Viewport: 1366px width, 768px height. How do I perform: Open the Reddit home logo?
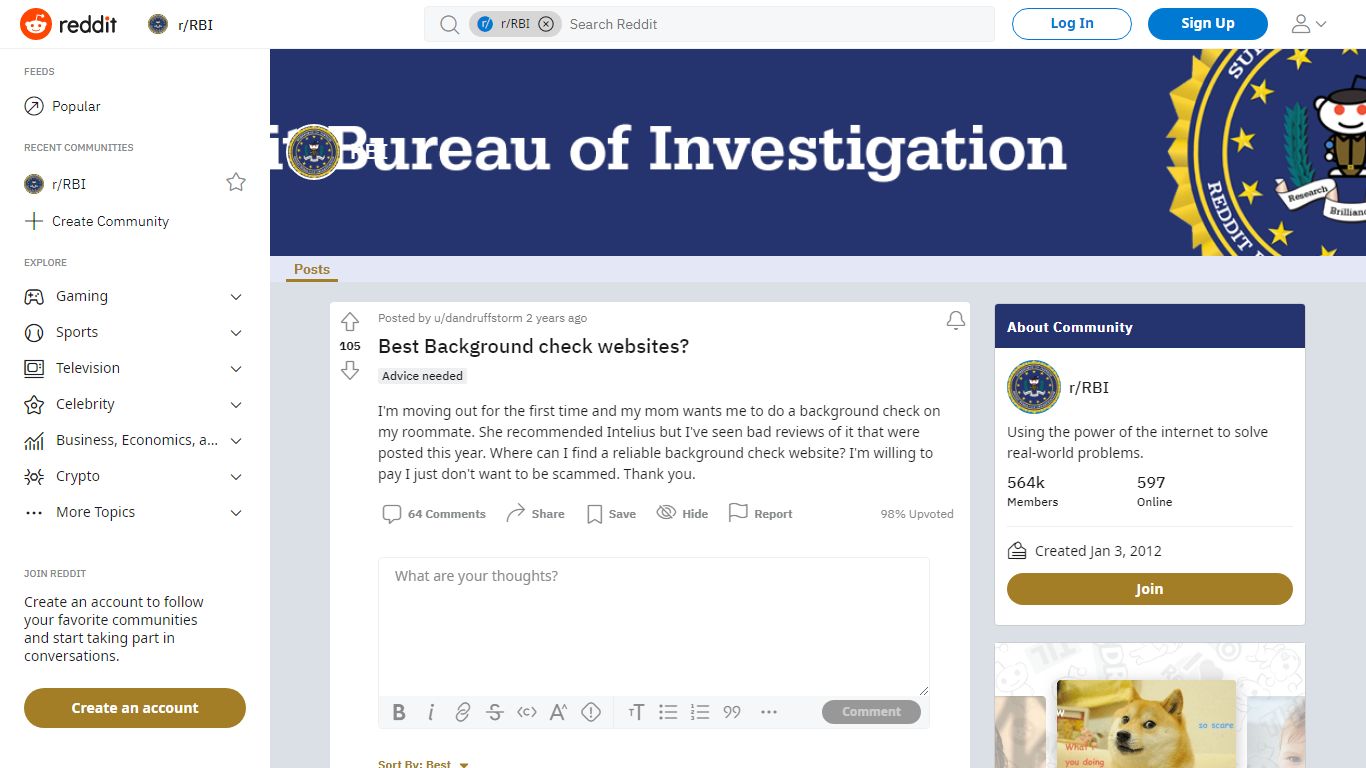click(69, 24)
